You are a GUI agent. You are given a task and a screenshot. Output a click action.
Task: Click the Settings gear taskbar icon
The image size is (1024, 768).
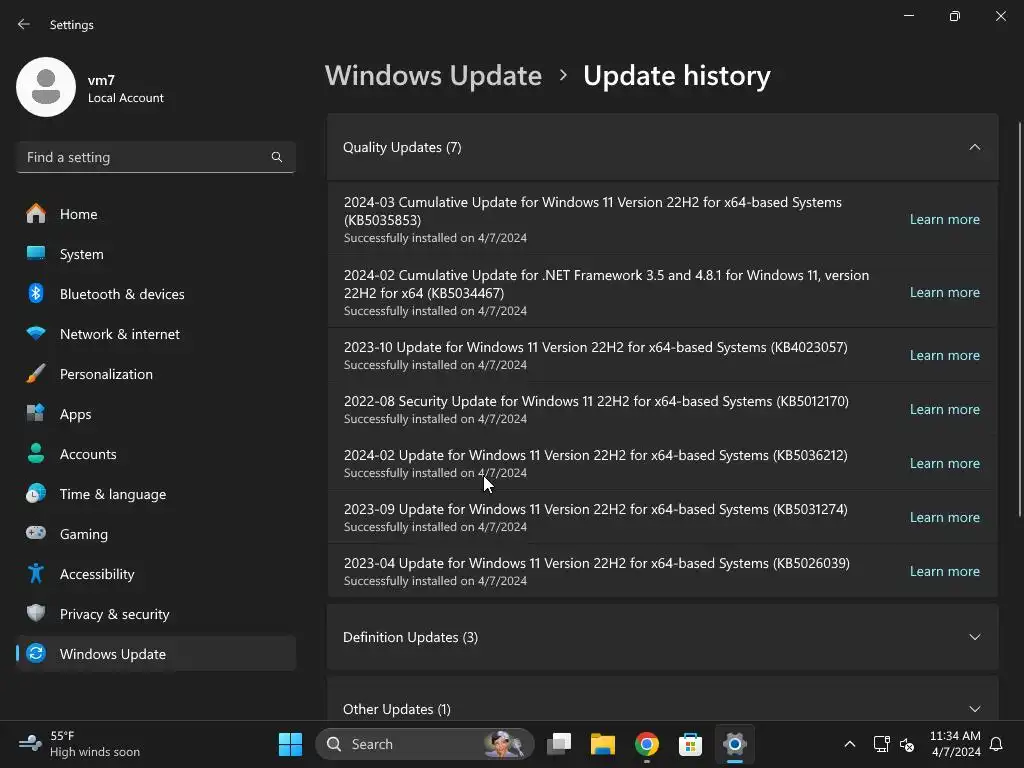point(735,744)
